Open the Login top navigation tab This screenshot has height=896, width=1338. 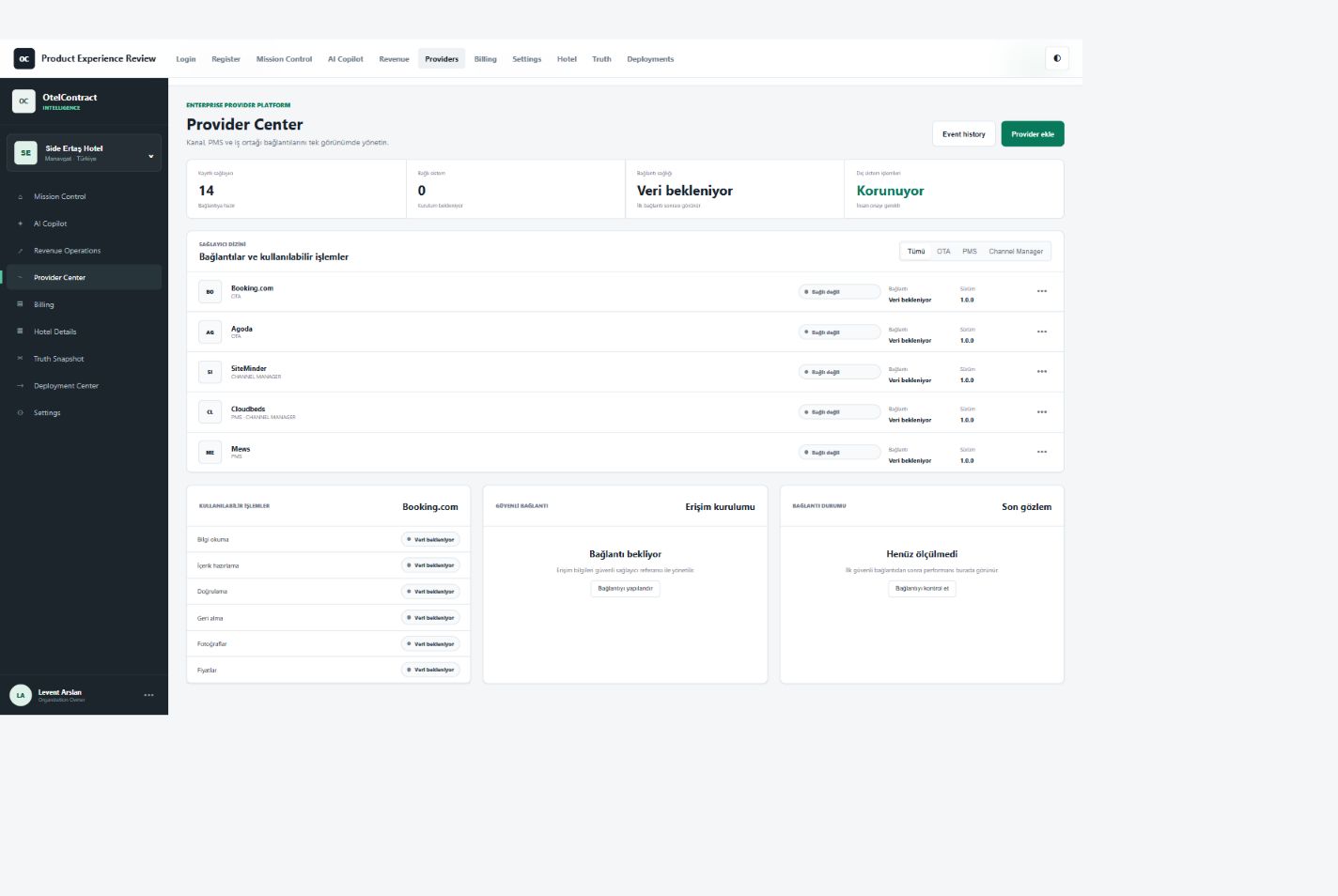[x=186, y=59]
